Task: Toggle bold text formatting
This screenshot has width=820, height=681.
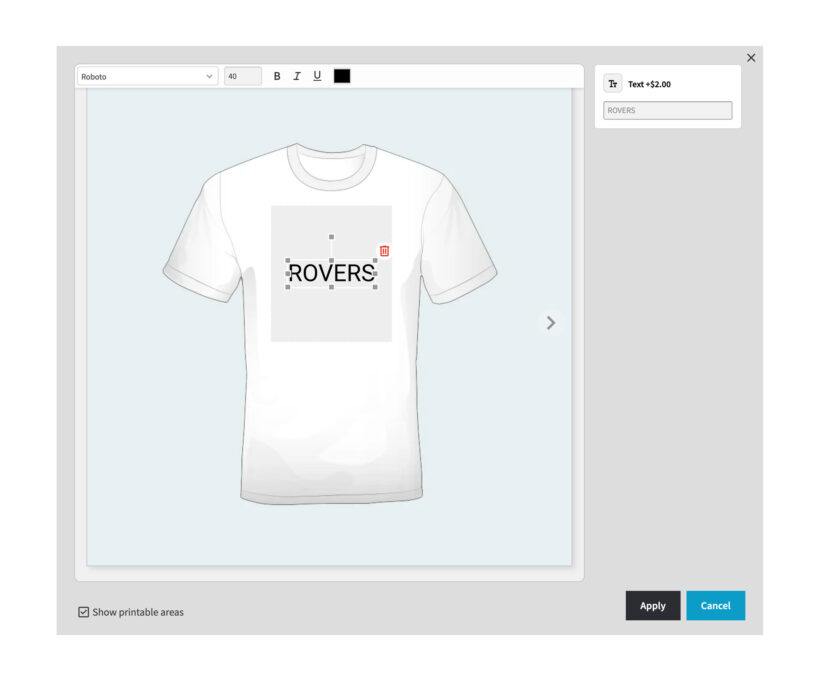Action: pos(277,76)
